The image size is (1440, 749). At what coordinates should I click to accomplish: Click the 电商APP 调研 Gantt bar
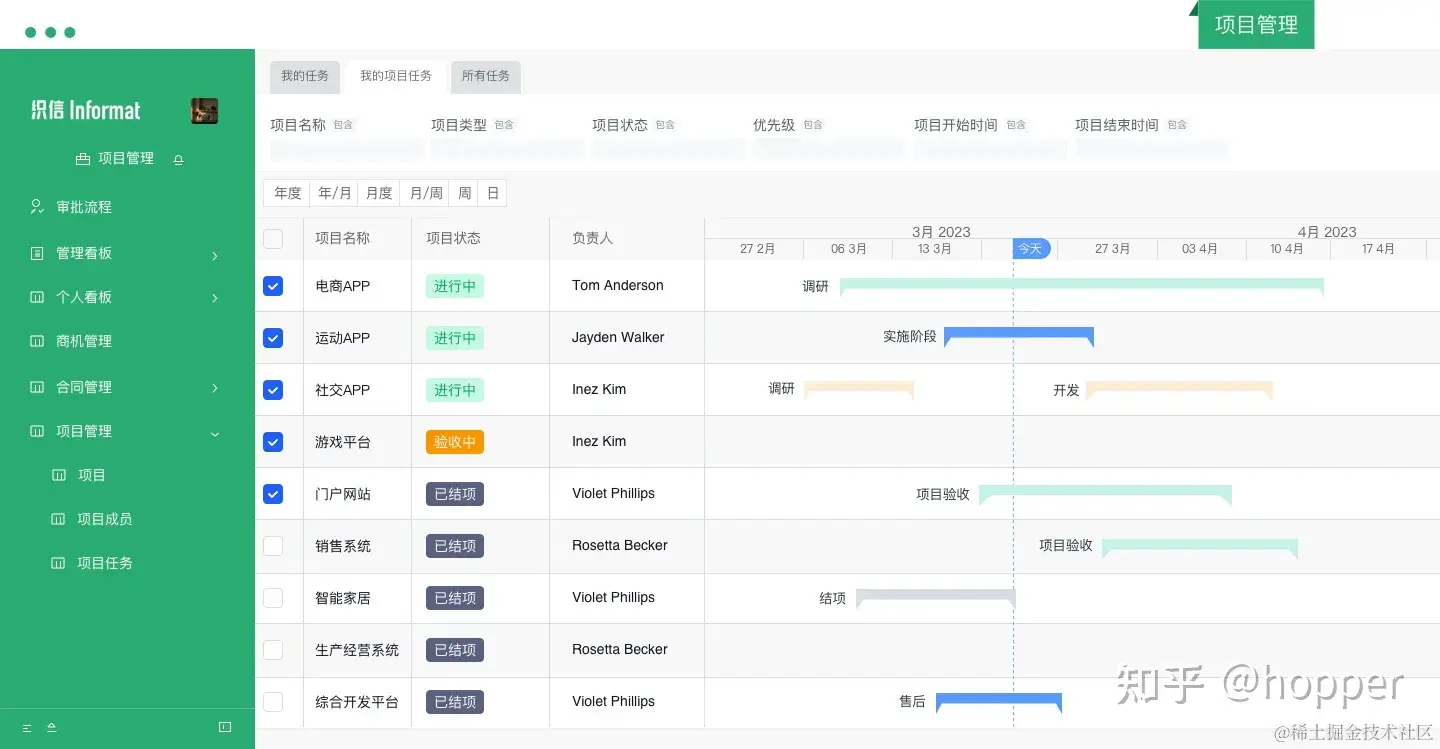pos(1082,287)
